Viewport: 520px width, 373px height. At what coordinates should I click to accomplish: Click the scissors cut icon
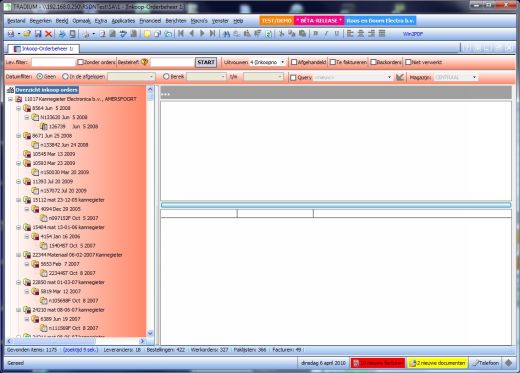282,34
